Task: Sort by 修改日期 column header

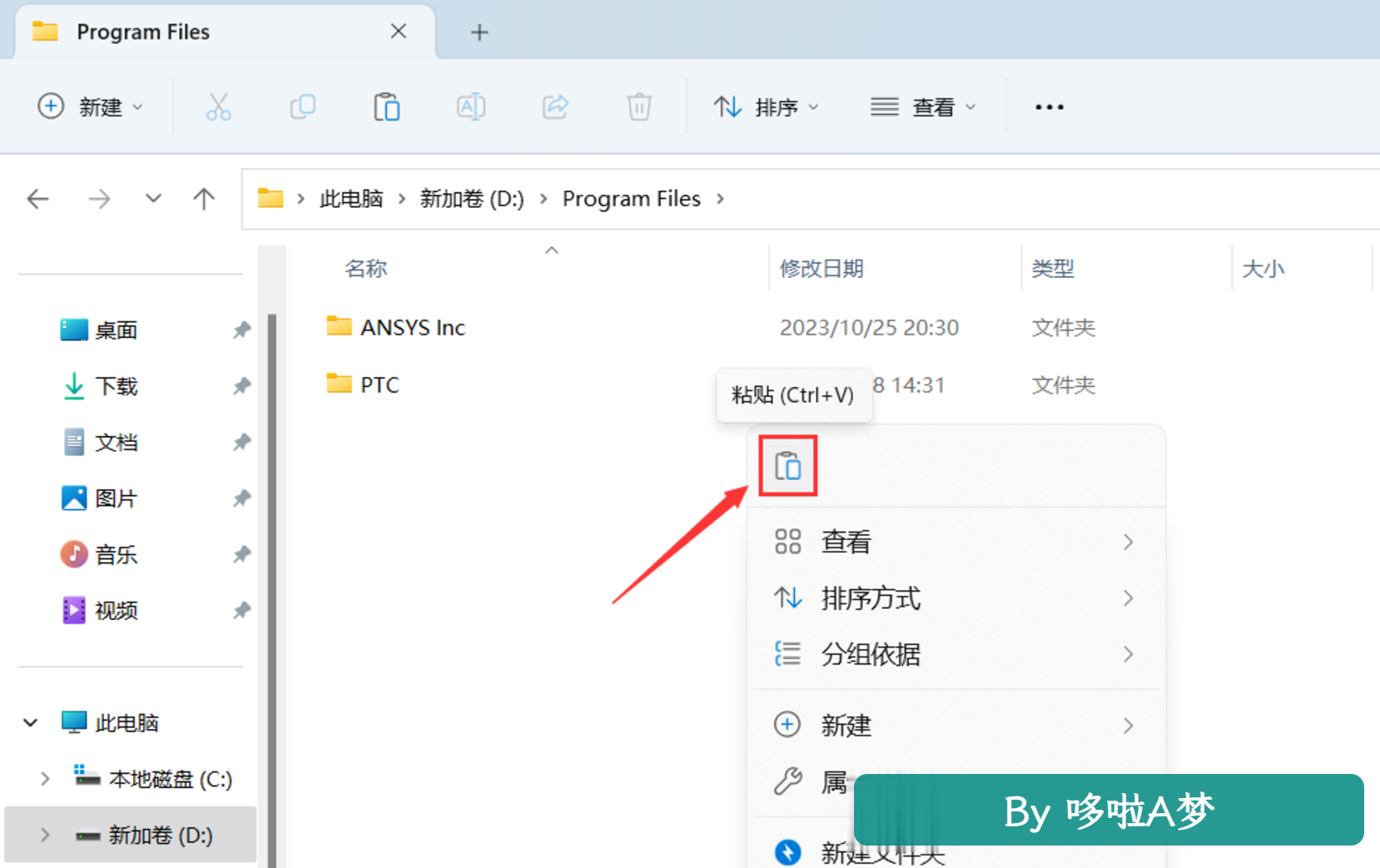Action: (x=822, y=269)
